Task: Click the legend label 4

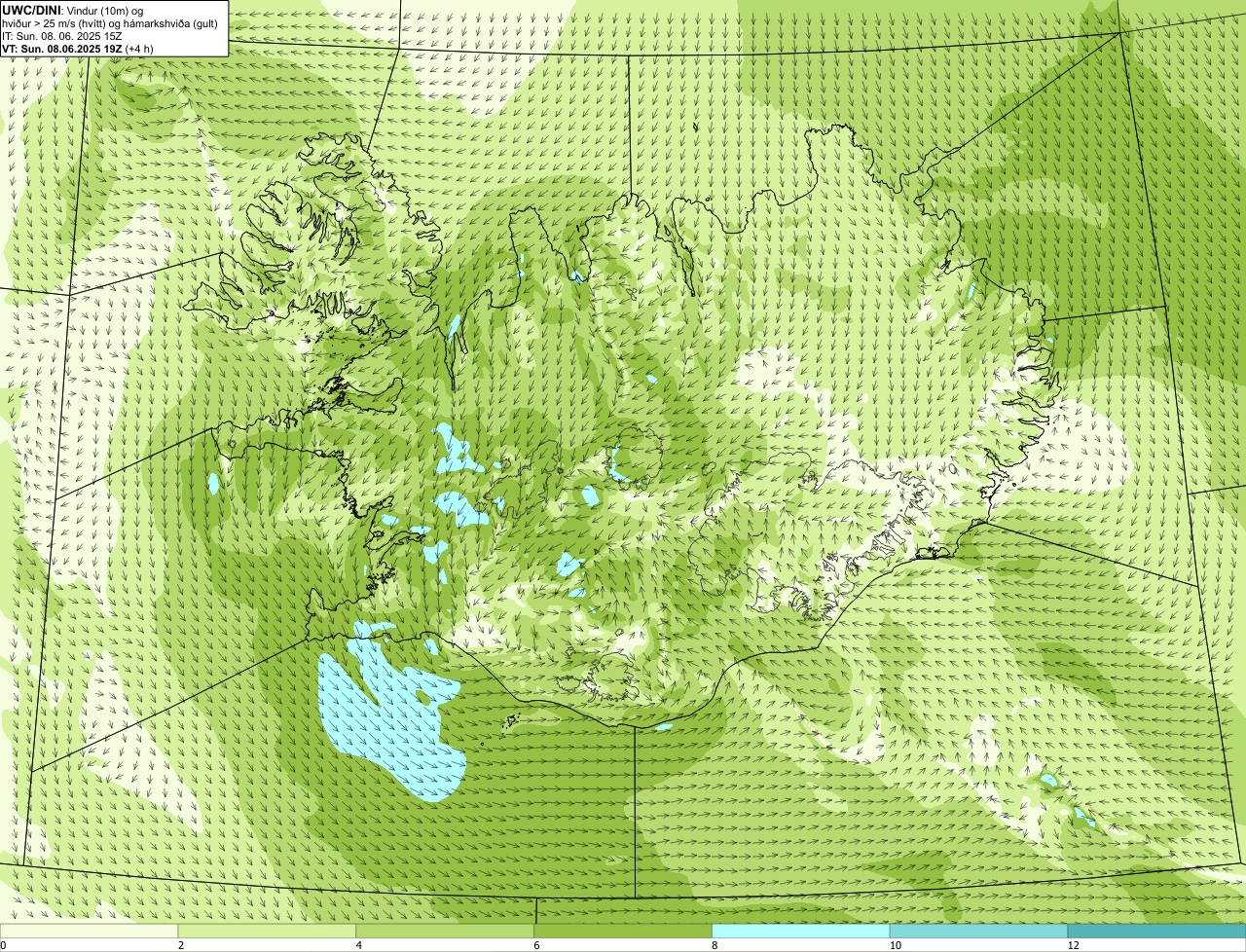Action: coord(358,945)
